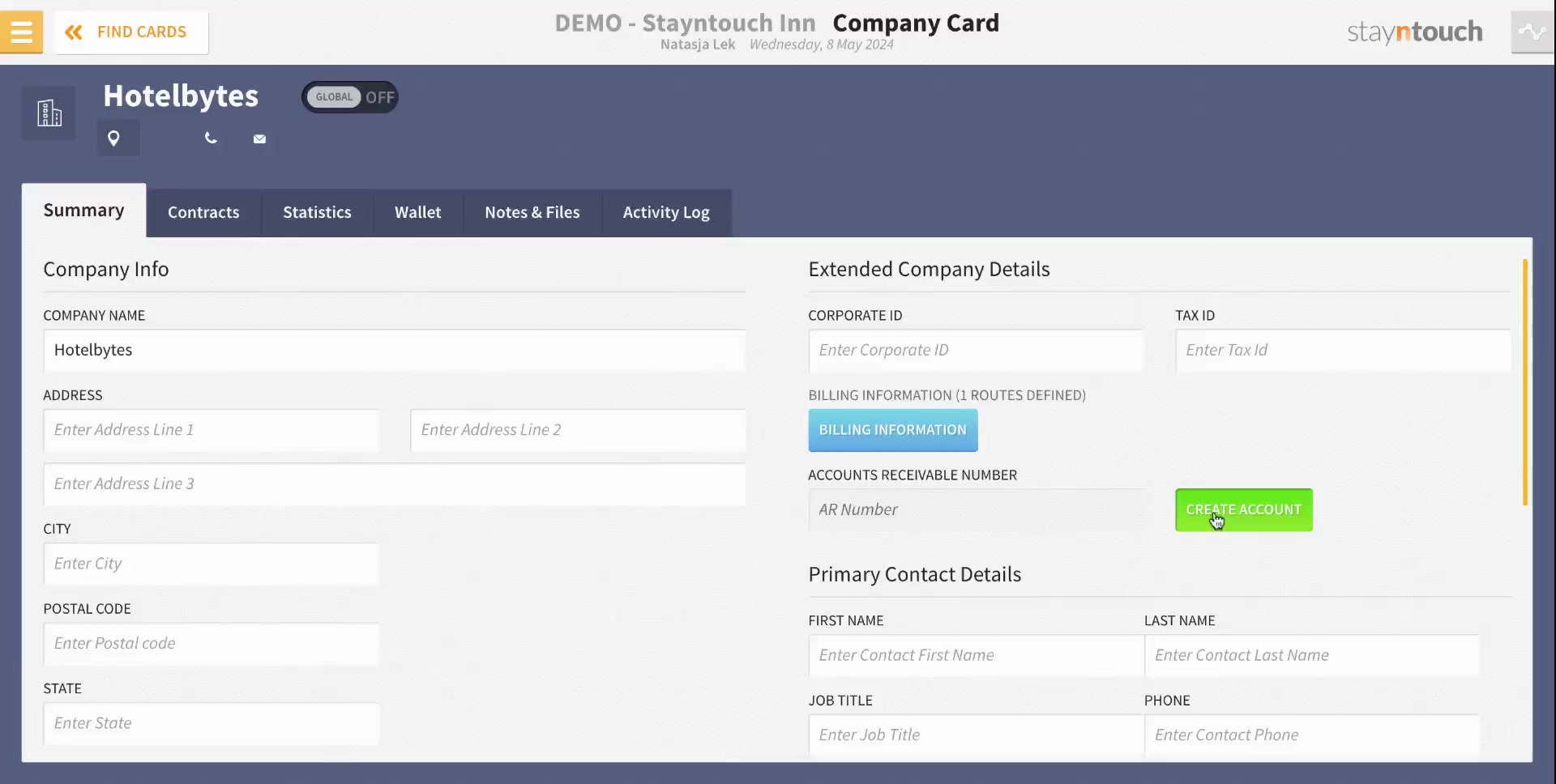1556x784 pixels.
Task: Click the Contact Phone field
Action: pyautogui.click(x=1312, y=735)
